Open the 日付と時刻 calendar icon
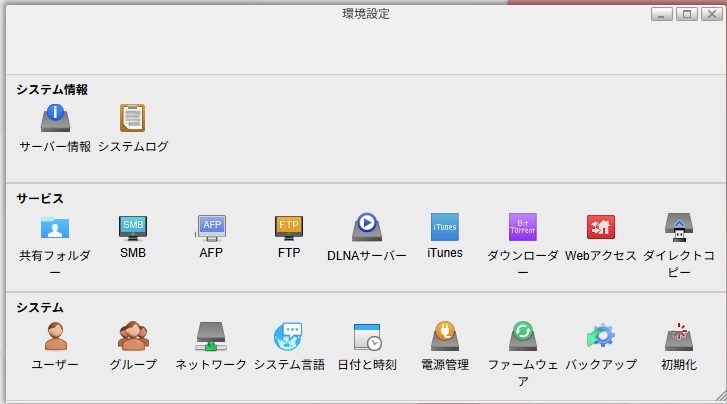Viewport: 727px width, 404px height. [367, 337]
